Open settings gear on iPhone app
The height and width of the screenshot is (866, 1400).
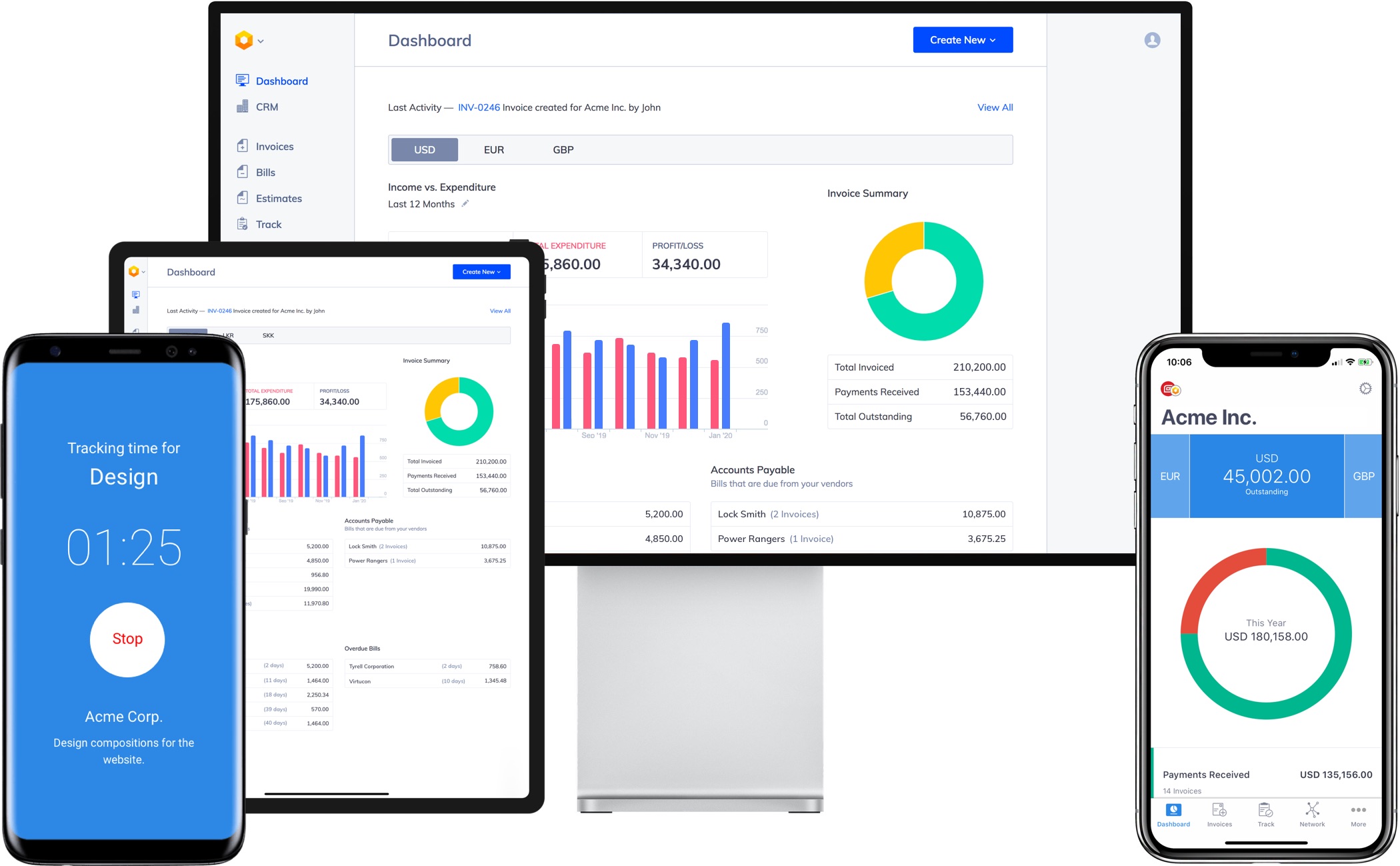(x=1365, y=388)
